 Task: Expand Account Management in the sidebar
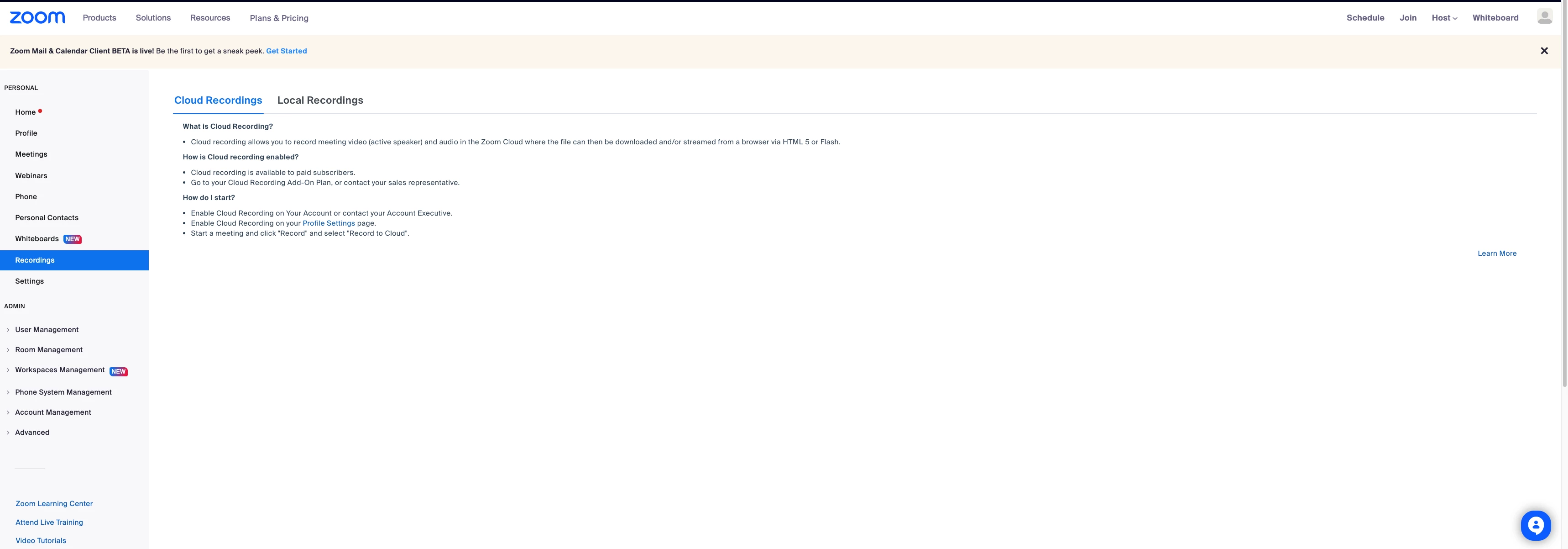(53, 412)
